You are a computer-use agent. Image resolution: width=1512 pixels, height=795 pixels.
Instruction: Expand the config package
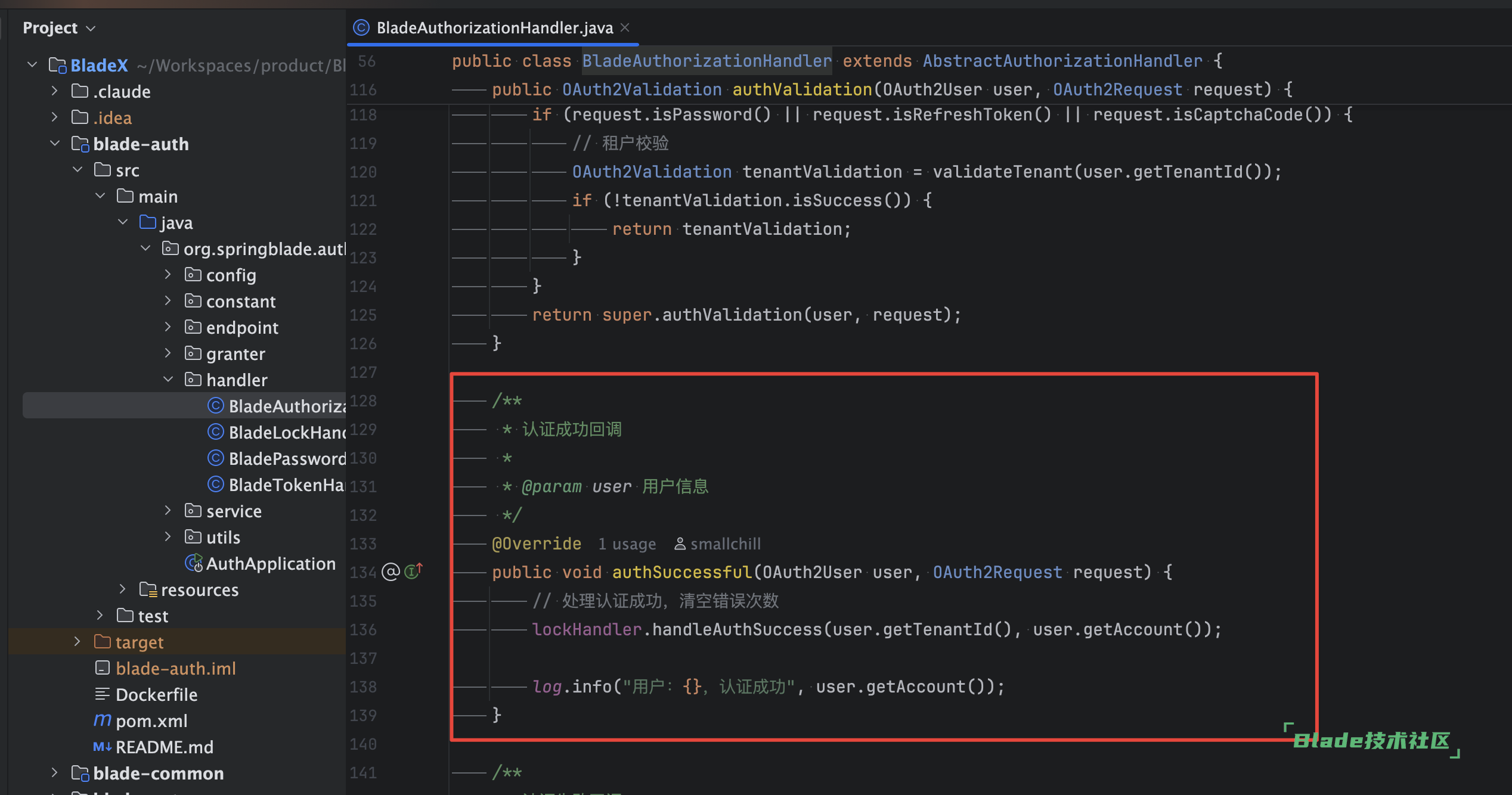[168, 275]
